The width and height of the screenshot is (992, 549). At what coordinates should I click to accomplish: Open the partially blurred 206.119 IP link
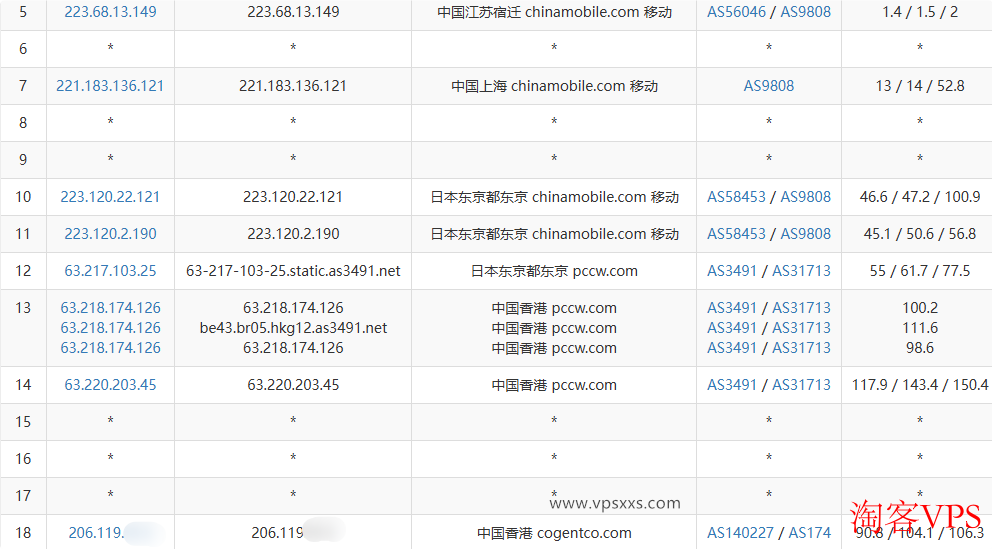coord(95,533)
